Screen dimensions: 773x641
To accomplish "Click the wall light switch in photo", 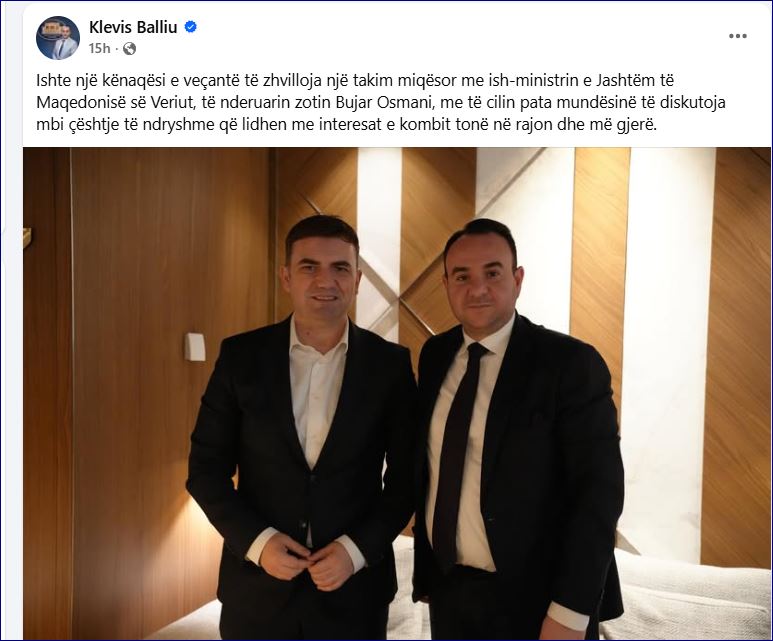I will coord(195,347).
